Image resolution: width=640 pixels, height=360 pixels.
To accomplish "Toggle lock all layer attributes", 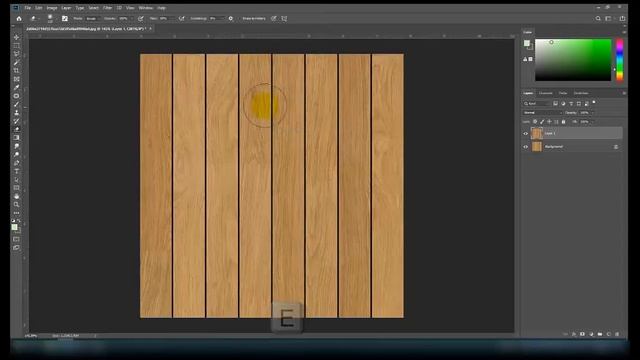I will point(564,122).
